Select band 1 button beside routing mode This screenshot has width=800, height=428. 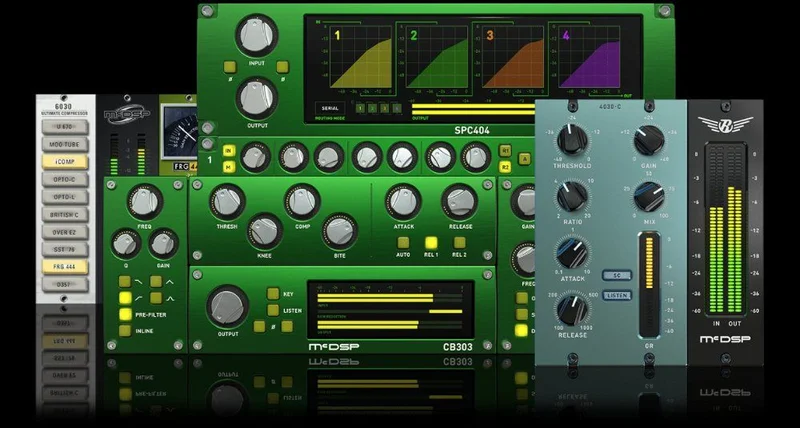click(360, 108)
